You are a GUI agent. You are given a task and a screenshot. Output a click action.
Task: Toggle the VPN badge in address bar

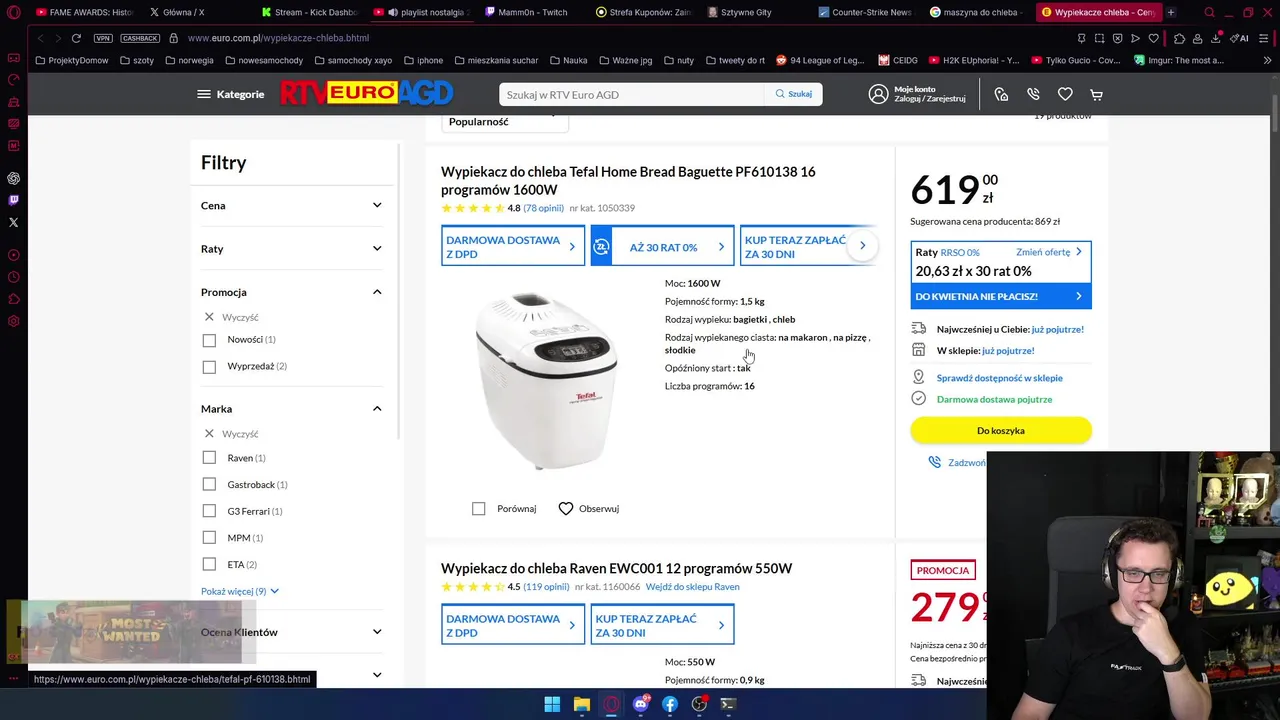click(103, 38)
